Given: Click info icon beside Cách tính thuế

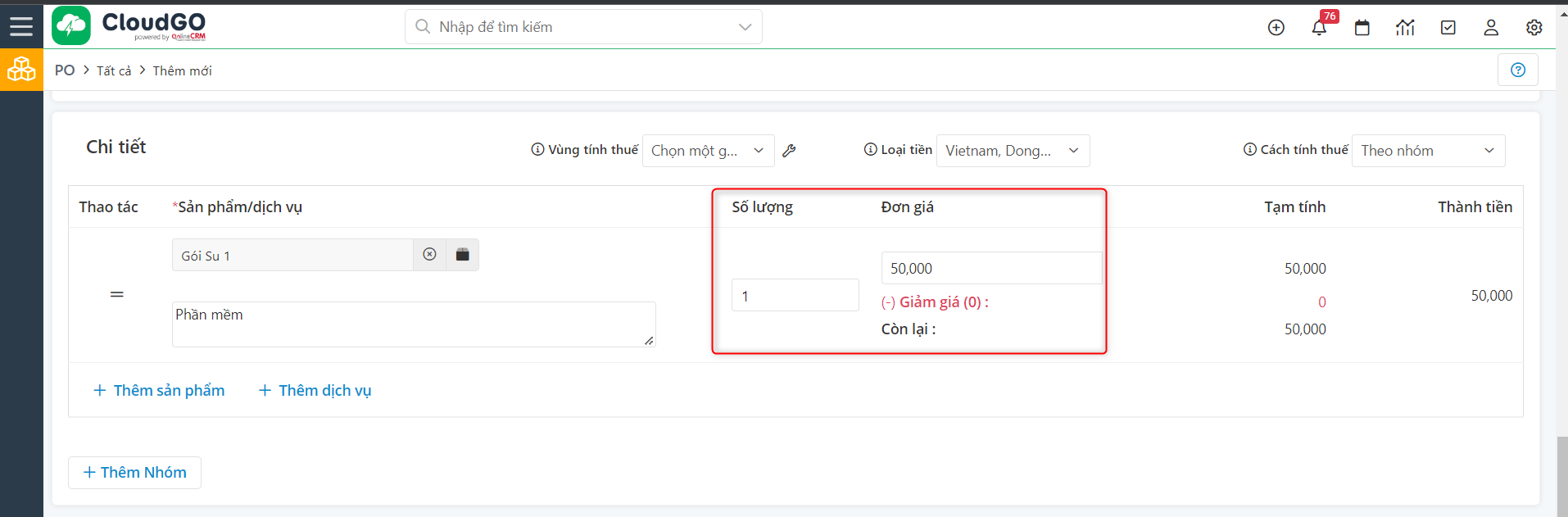Looking at the screenshot, I should click(1250, 149).
